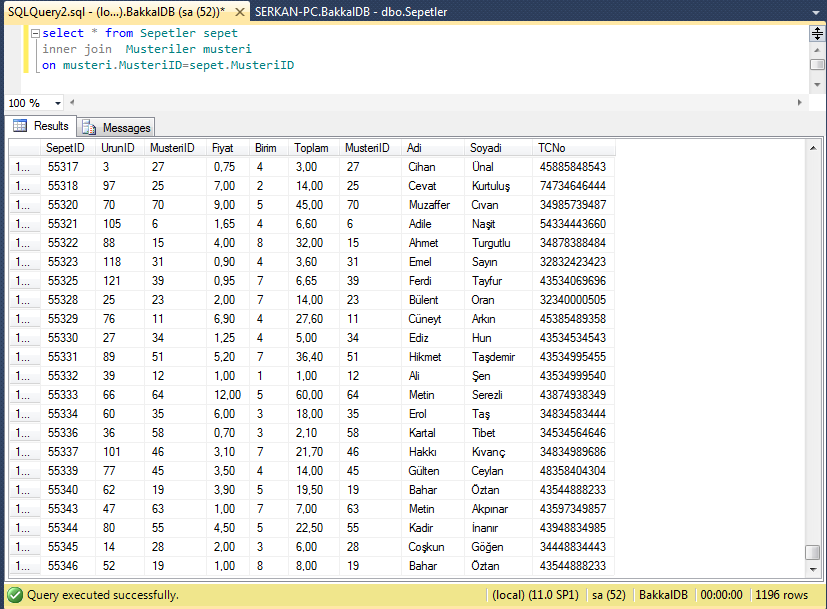Open the Messages tab

coord(116,128)
